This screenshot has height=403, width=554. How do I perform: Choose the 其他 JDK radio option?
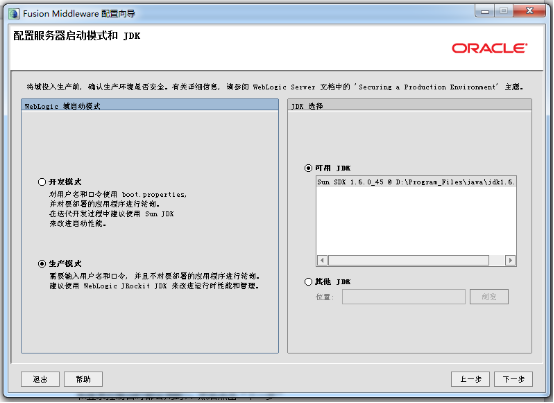pyautogui.click(x=308, y=282)
